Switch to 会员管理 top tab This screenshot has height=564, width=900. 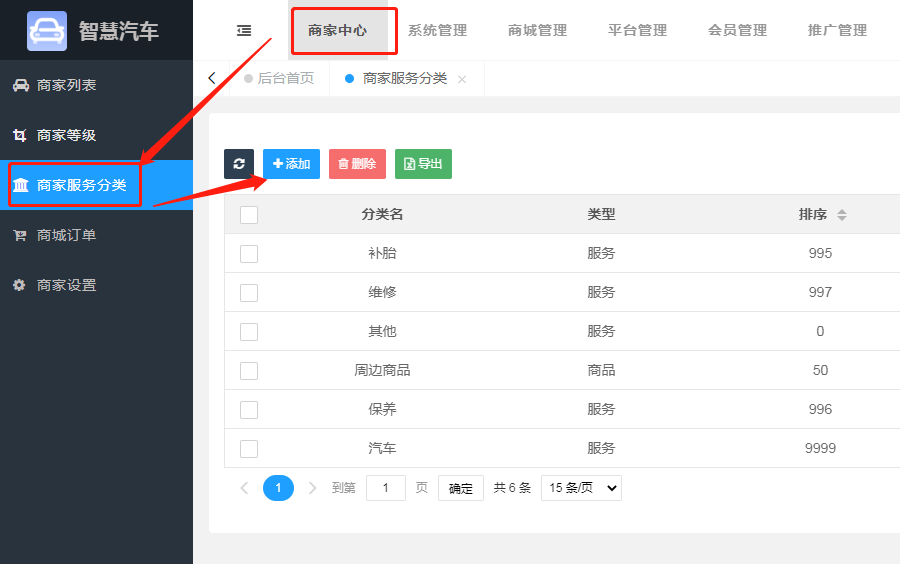(x=737, y=30)
